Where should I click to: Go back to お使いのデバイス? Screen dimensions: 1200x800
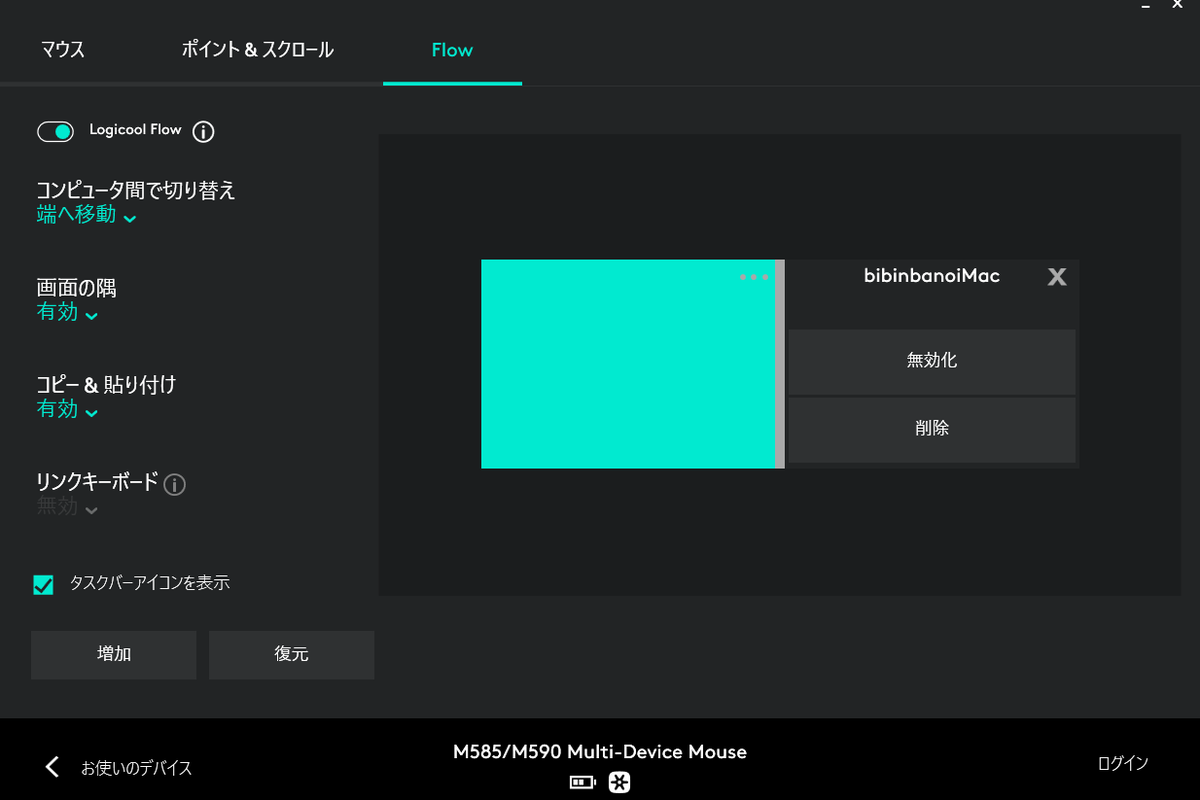point(136,768)
